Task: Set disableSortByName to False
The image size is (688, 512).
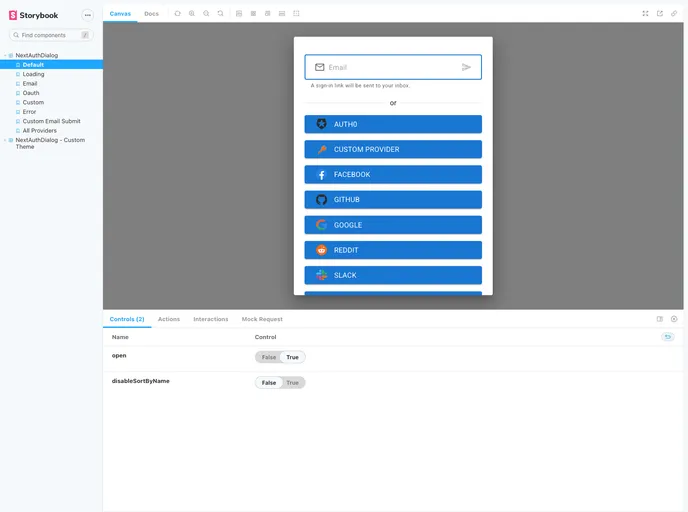Action: pos(269,383)
